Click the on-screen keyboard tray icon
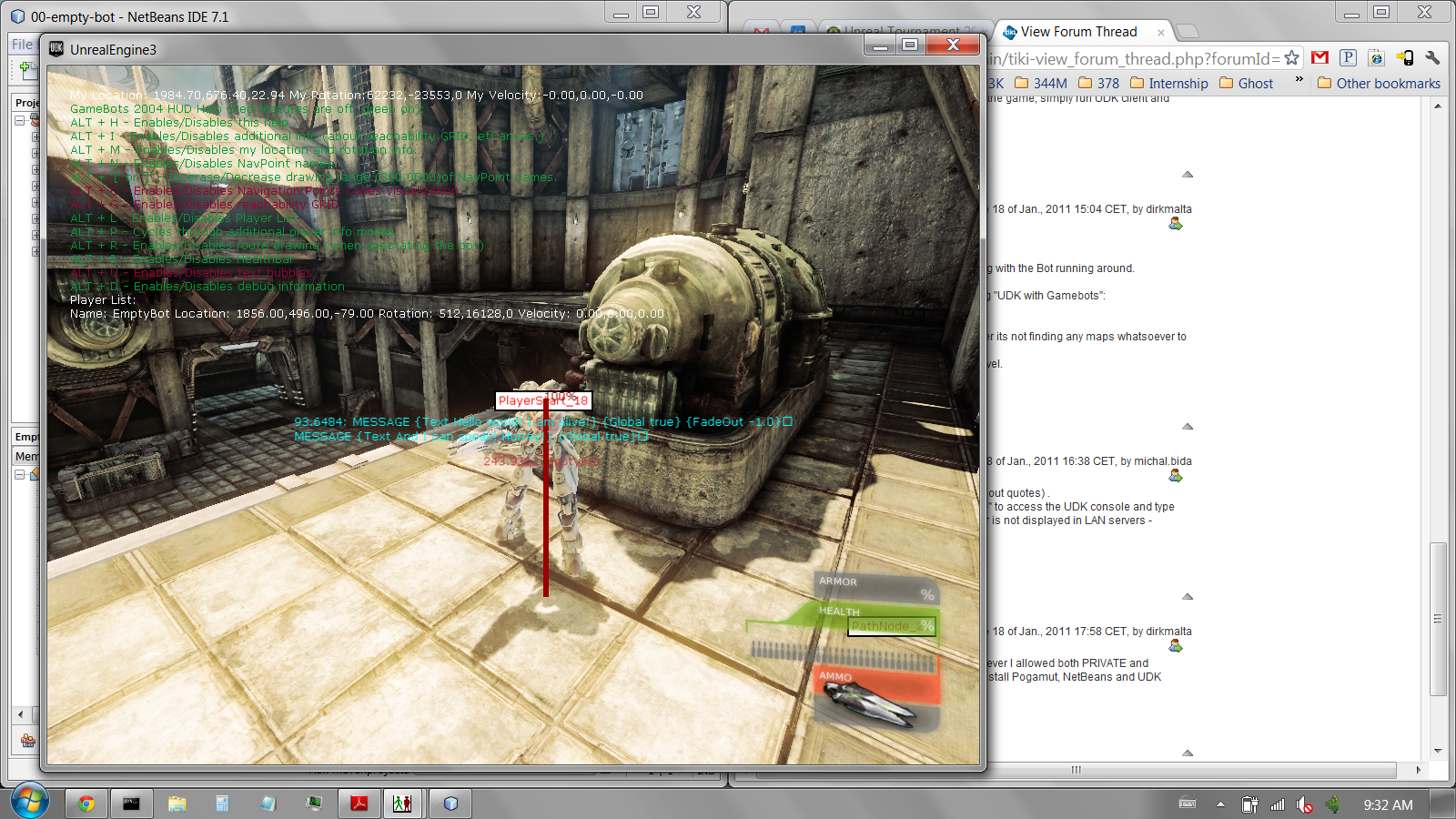 click(1188, 804)
